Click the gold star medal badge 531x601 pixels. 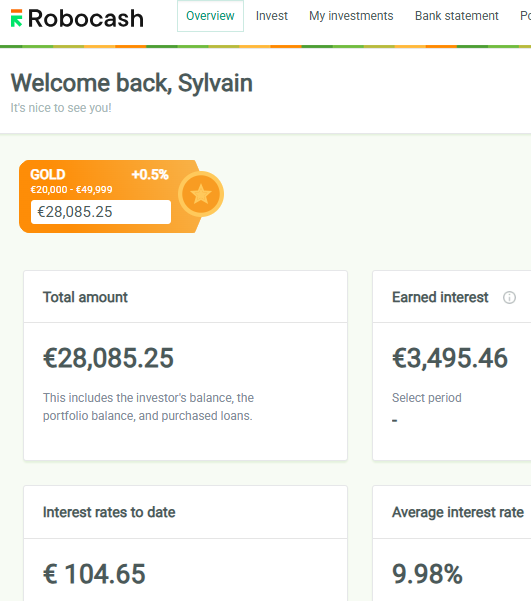[201, 194]
